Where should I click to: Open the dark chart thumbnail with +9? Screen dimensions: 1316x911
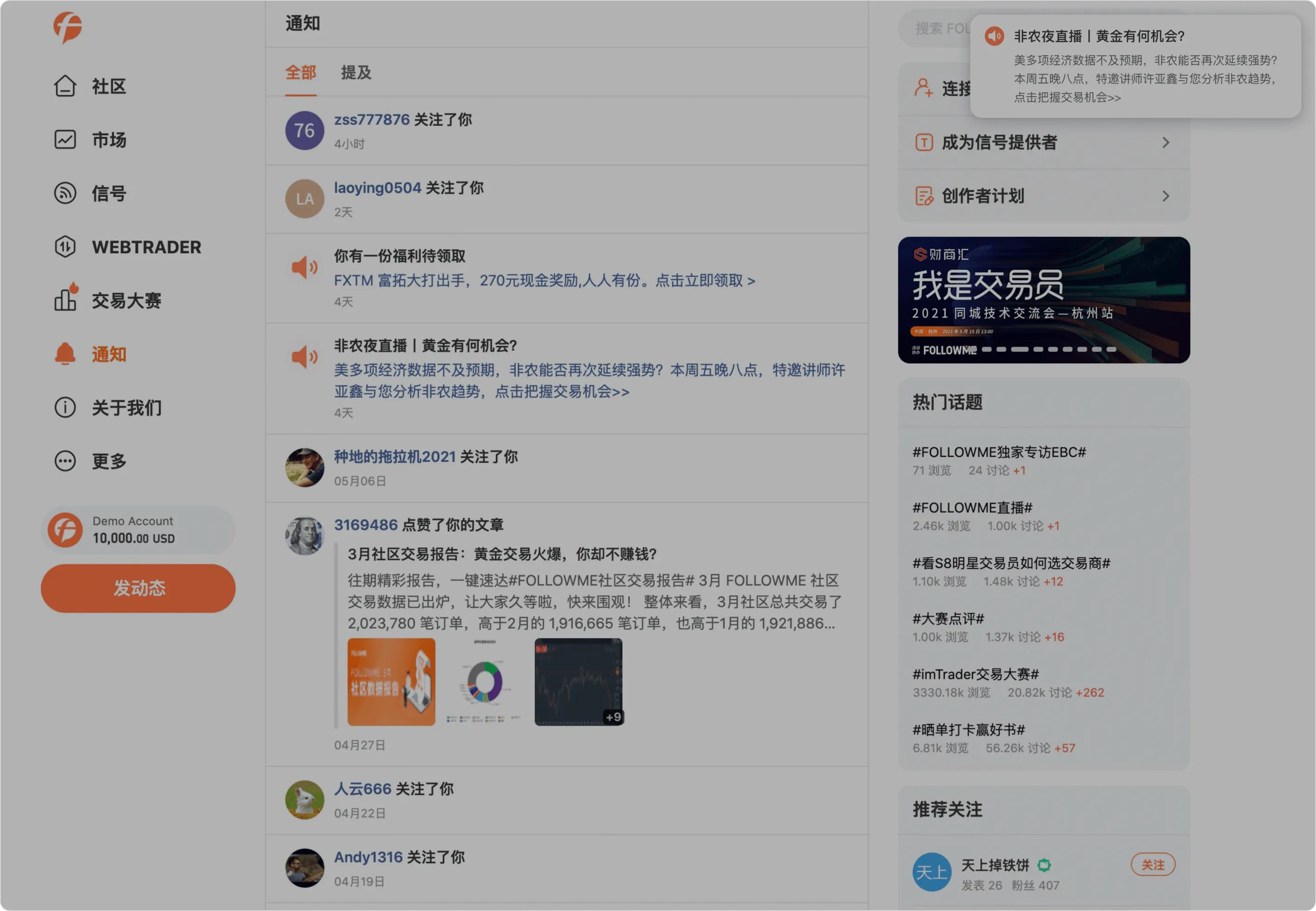[578, 682]
